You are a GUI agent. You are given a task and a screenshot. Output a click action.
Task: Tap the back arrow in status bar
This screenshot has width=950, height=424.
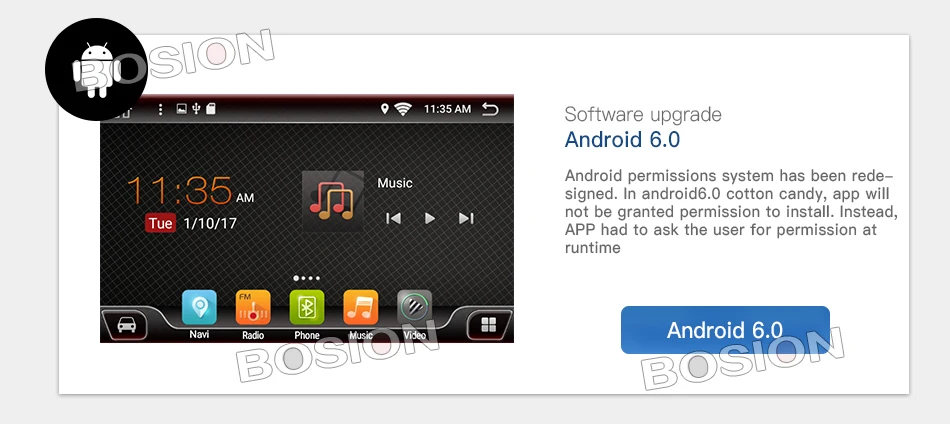click(x=490, y=109)
